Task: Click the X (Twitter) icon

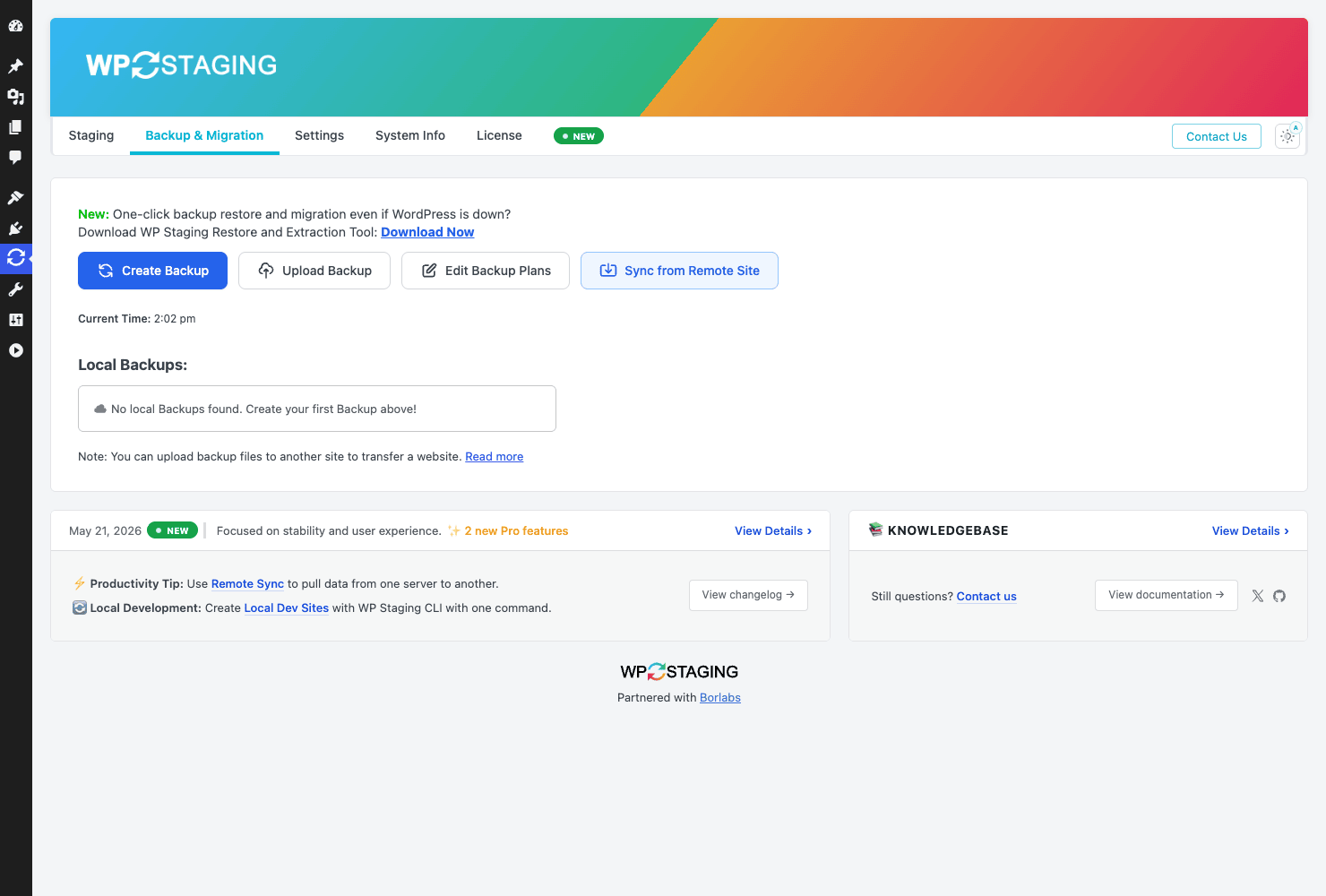Action: tap(1258, 596)
